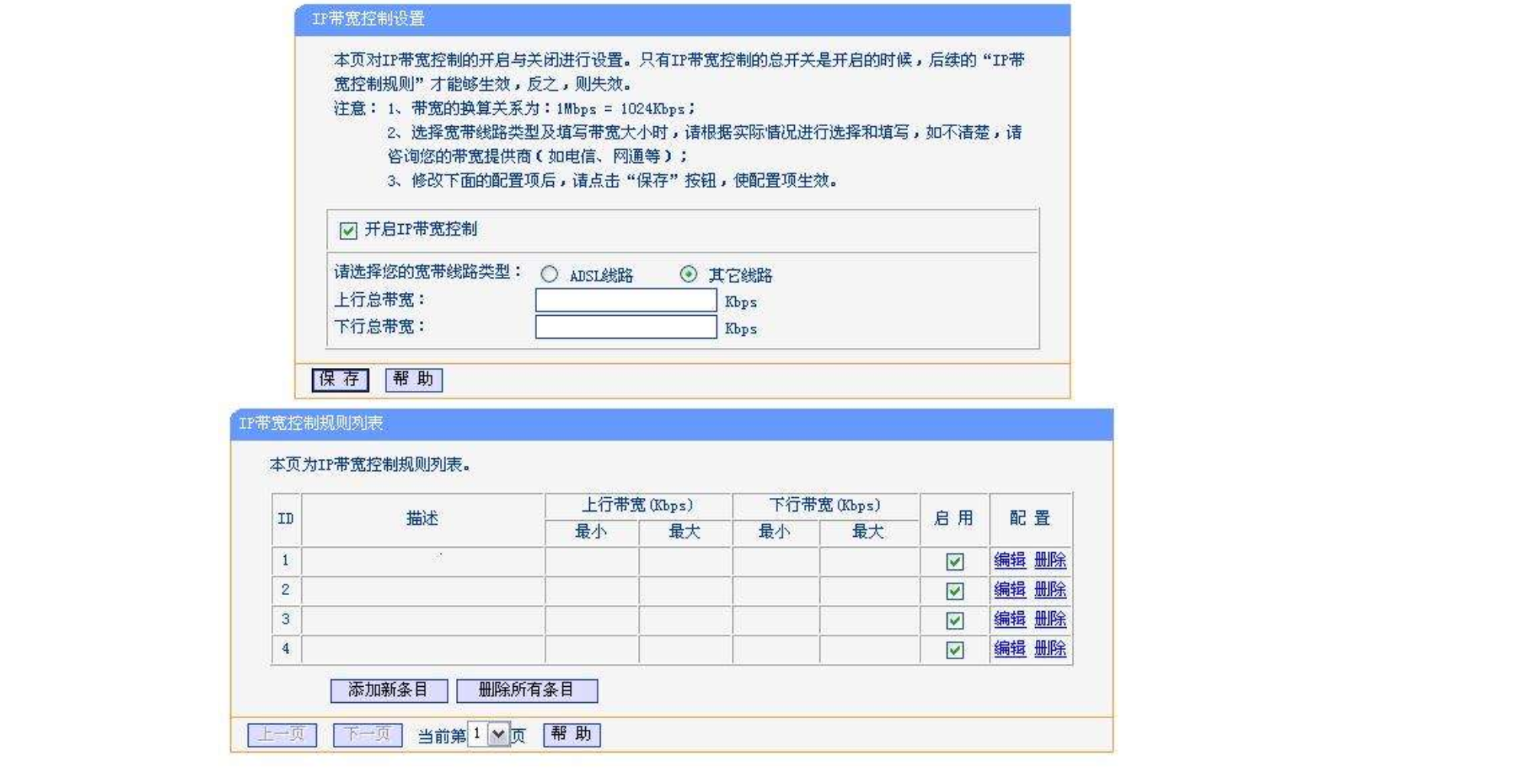Select the 其它线路 radio button
Viewport: 1514px width, 784px height.
pyautogui.click(x=689, y=274)
